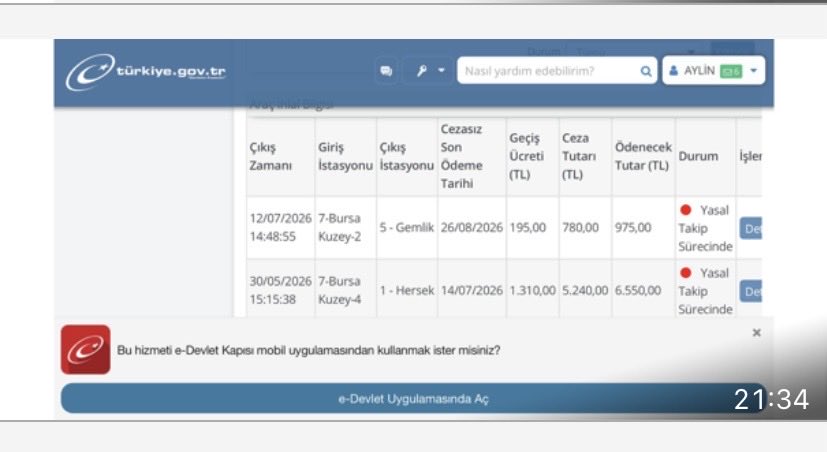Click the Ceza Tutarı (TL) column header
The height and width of the screenshot is (452, 827).
(x=585, y=157)
